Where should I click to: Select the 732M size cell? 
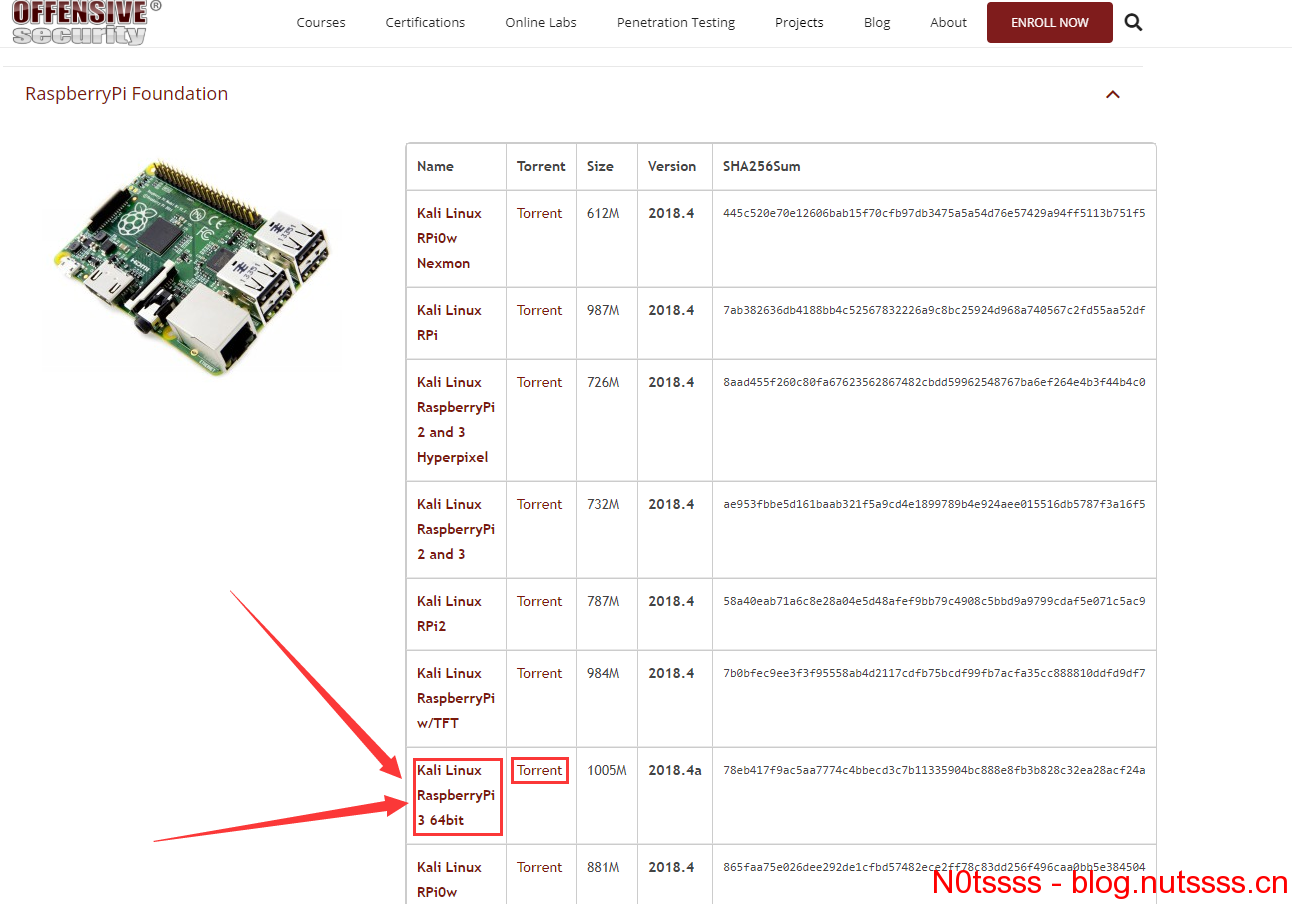pyautogui.click(x=603, y=504)
